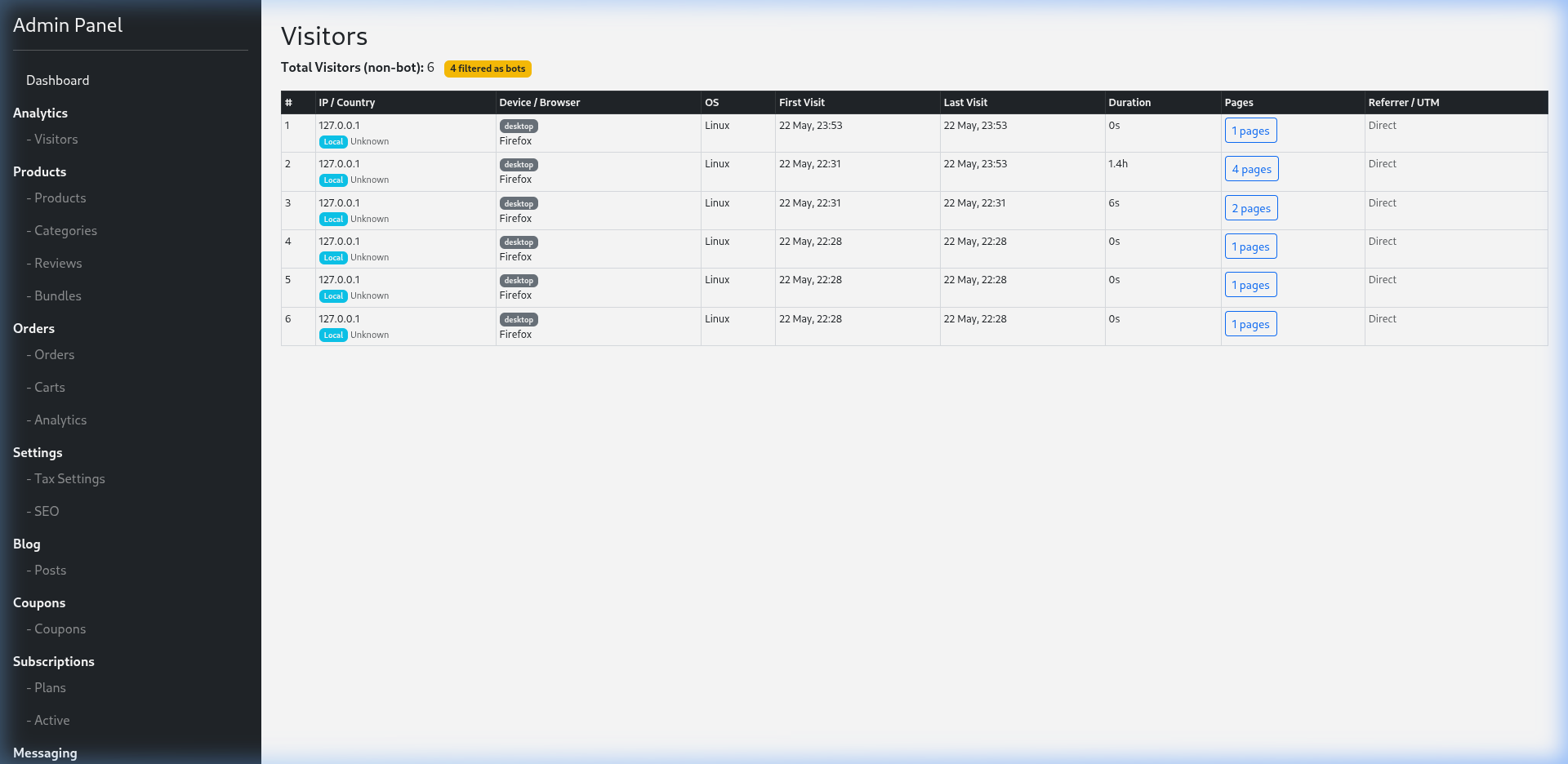Open Posts under Blog
The image size is (1568, 764).
(x=47, y=571)
